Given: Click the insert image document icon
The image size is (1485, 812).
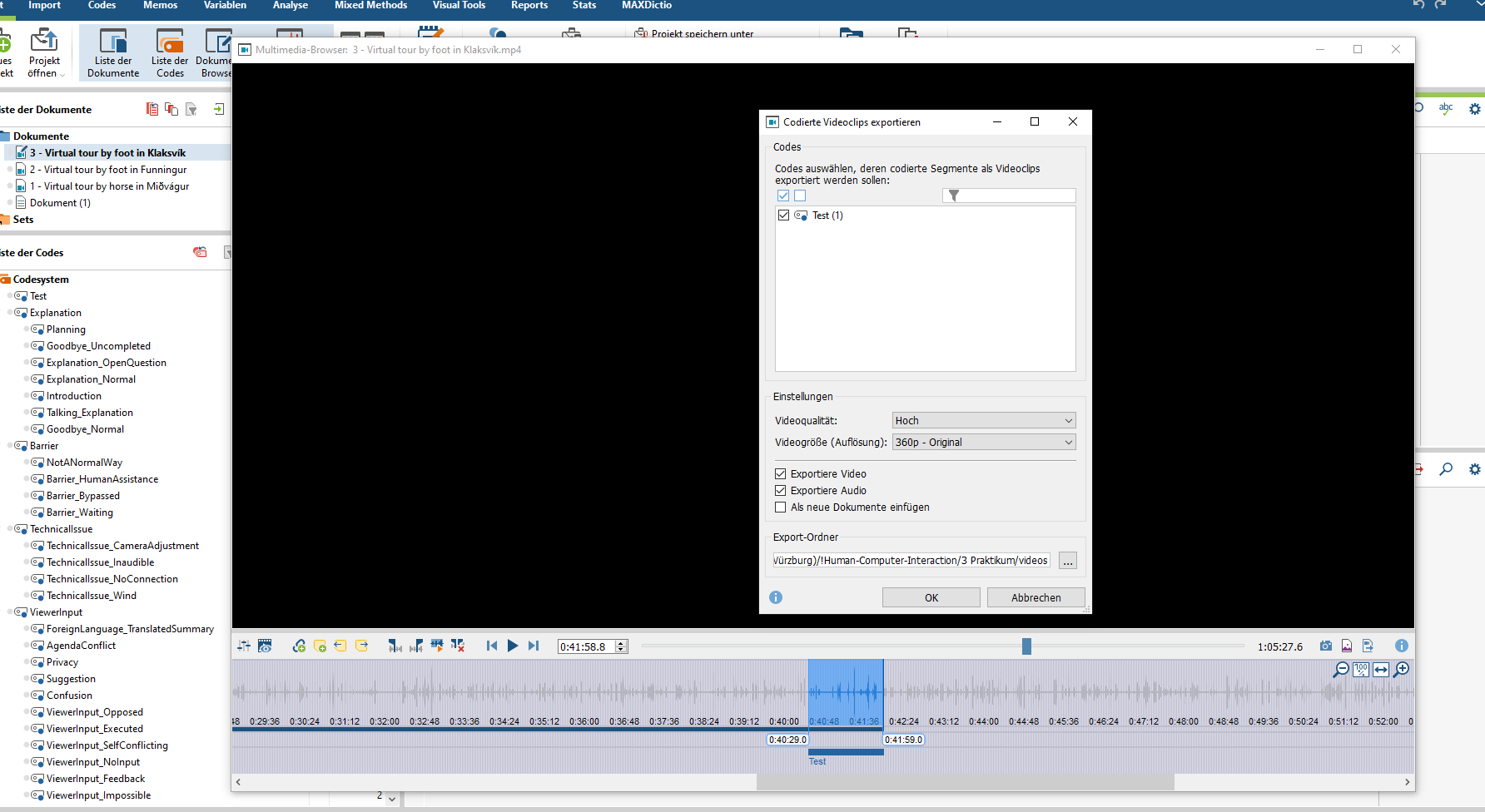Looking at the screenshot, I should coord(1347,646).
